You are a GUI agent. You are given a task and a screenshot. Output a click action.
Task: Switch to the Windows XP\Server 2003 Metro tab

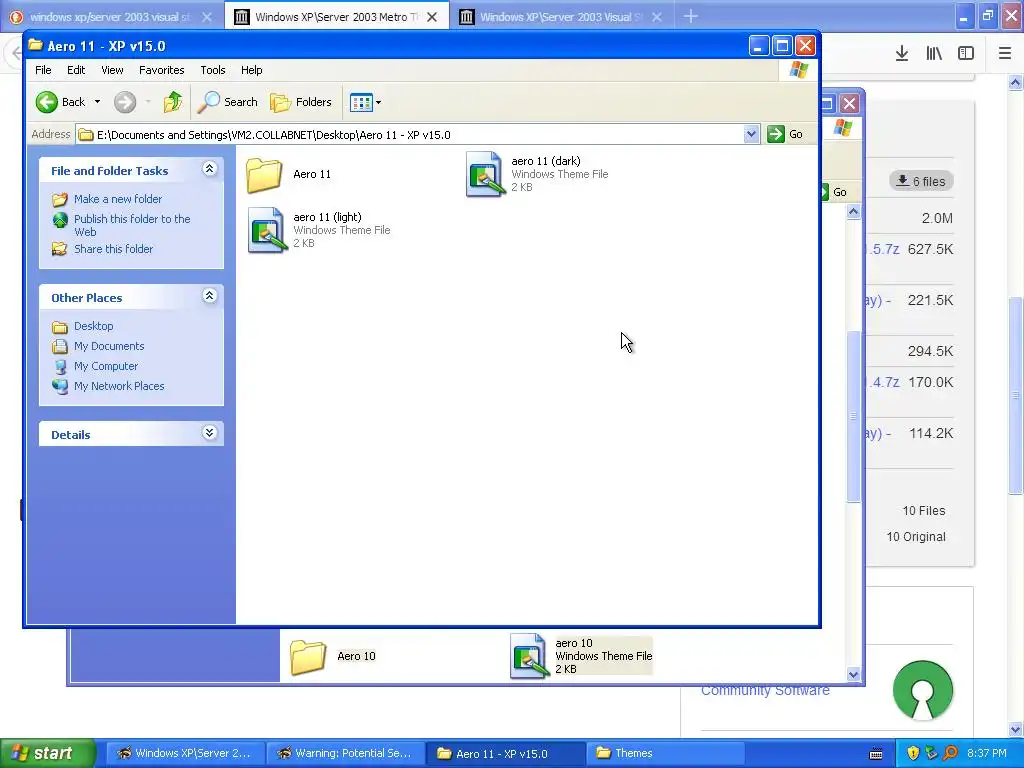tap(336, 17)
